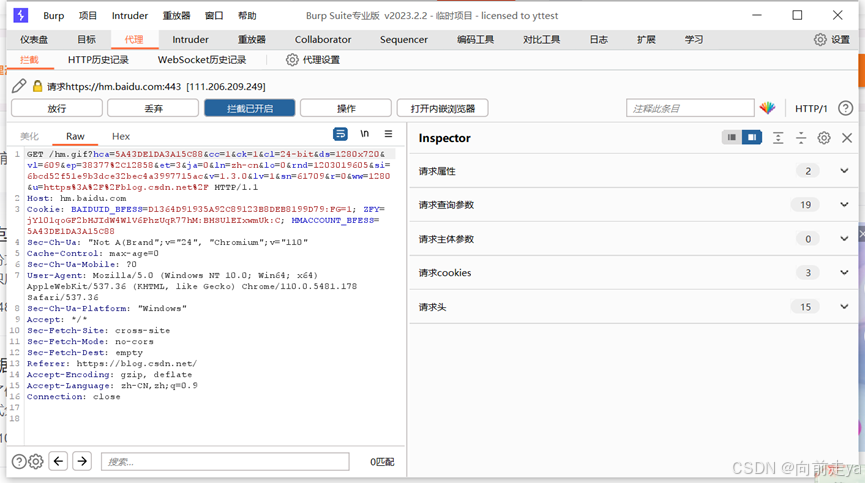Open the 窗口 menu
This screenshot has width=865, height=483.
pos(214,15)
